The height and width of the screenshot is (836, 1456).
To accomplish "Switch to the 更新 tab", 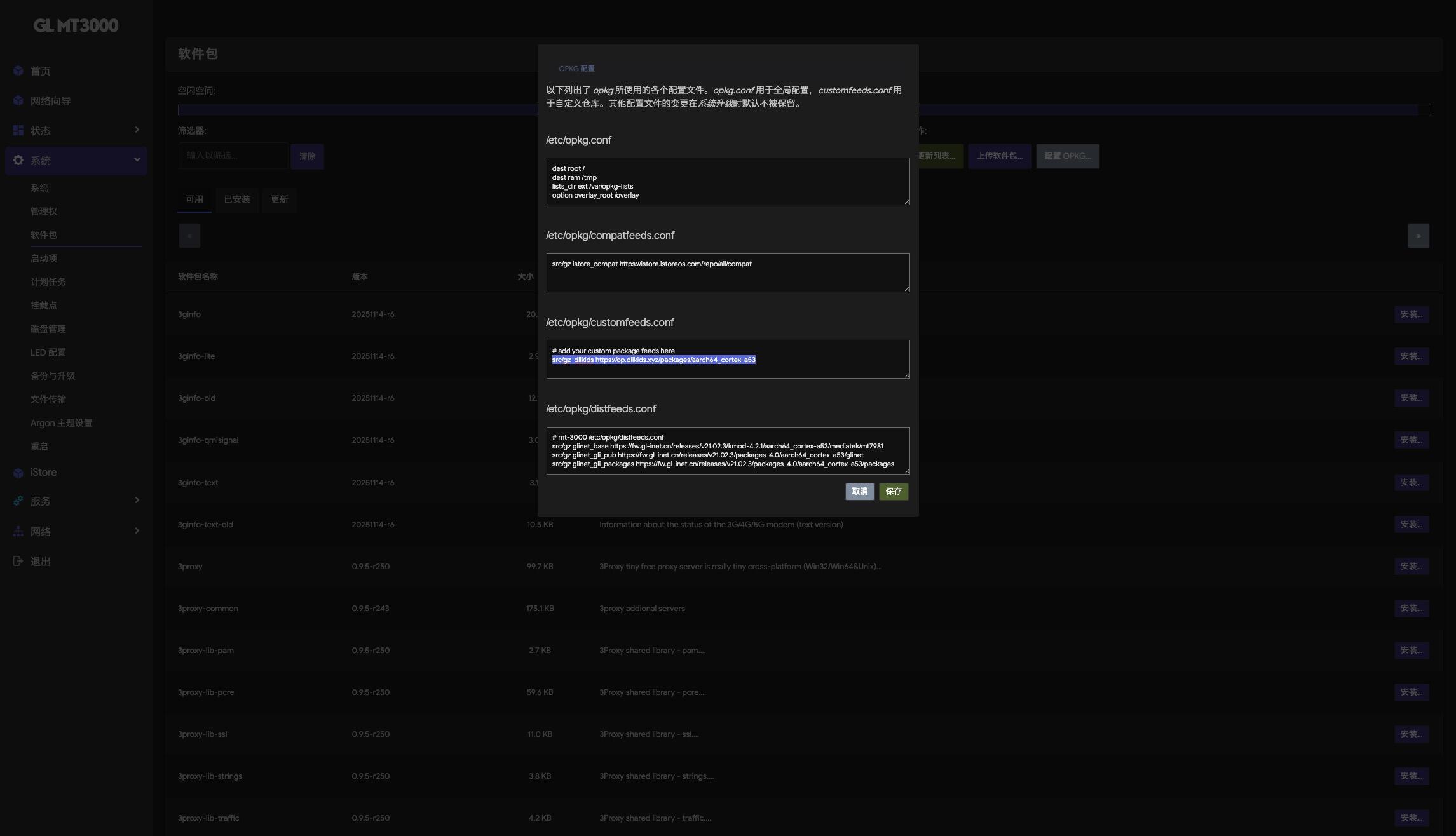I will pyautogui.click(x=279, y=199).
